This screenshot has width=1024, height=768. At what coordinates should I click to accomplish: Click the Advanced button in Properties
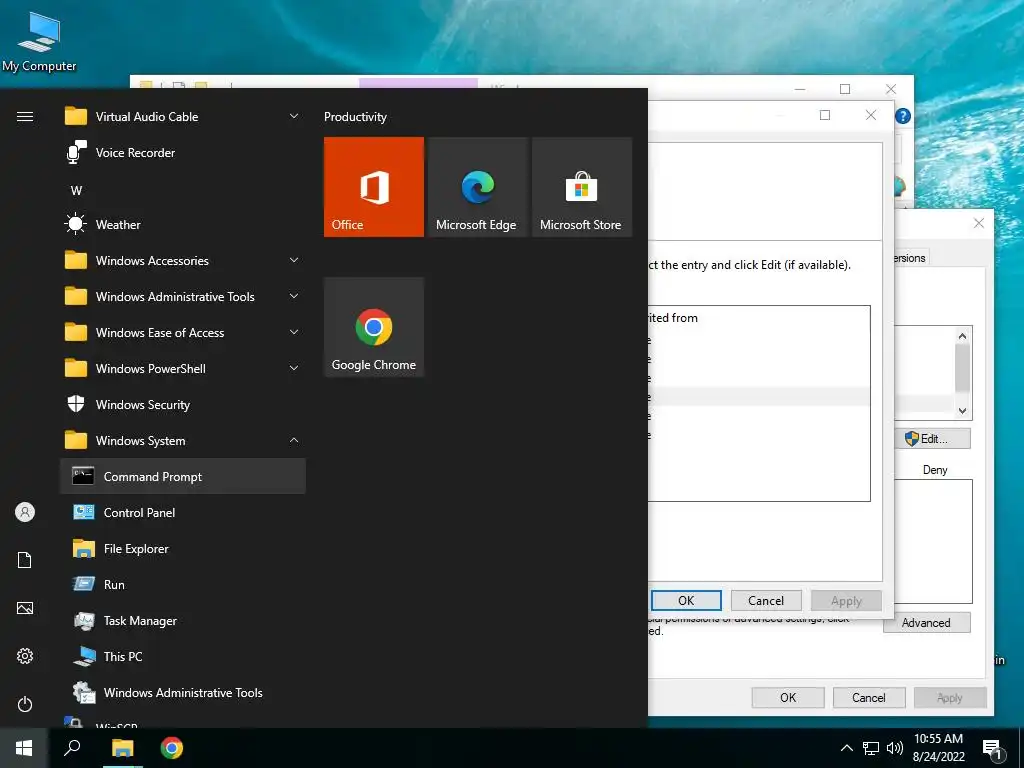coord(927,622)
